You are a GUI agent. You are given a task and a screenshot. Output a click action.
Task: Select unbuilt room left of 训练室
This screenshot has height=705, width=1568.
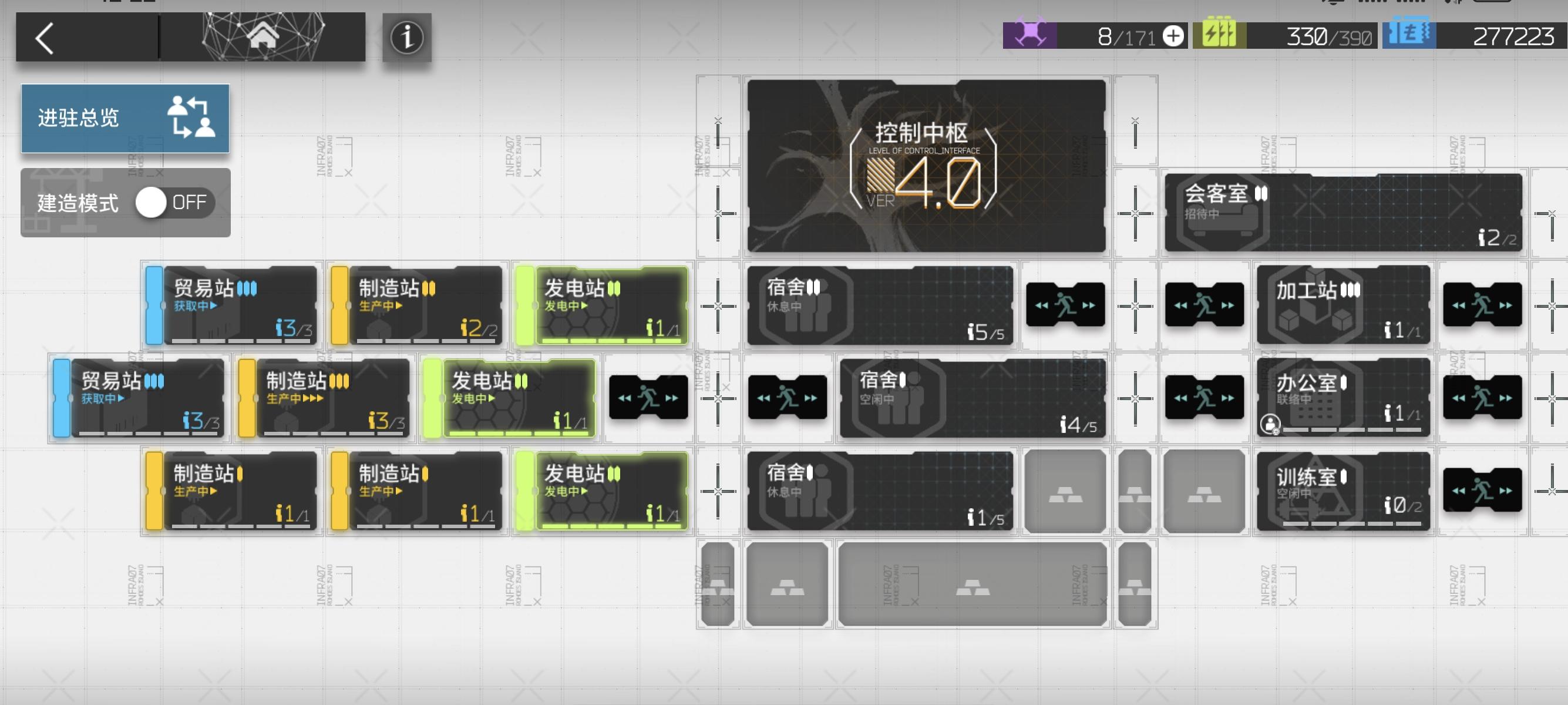[x=1204, y=491]
